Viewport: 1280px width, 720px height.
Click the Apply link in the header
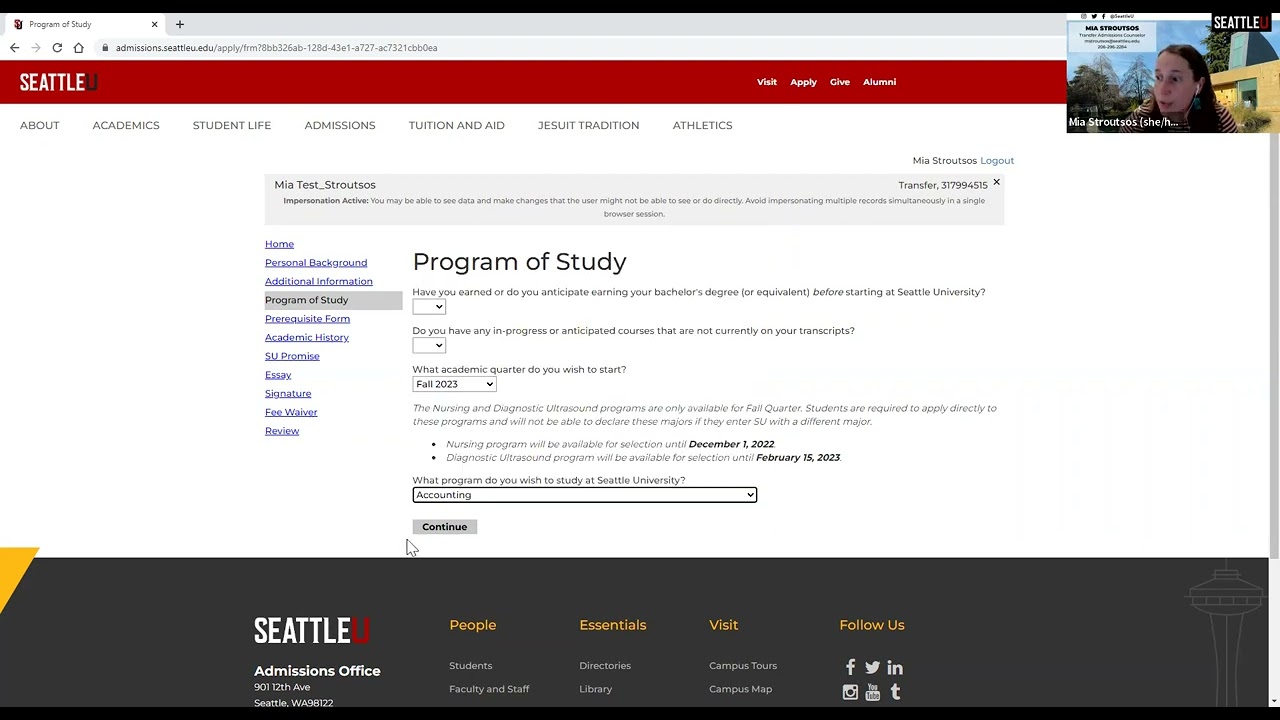[x=804, y=82]
